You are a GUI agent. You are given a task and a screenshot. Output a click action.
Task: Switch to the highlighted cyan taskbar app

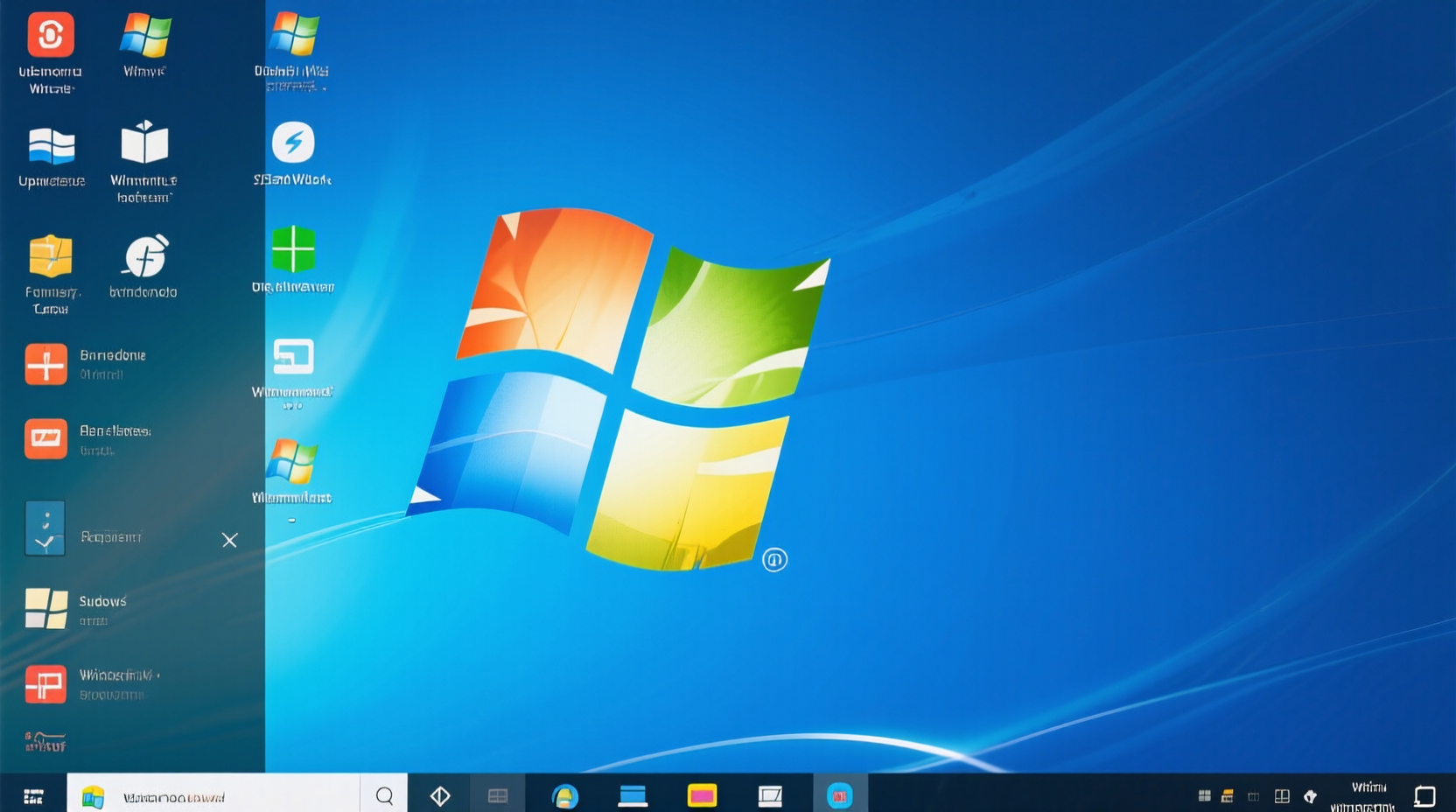coord(840,795)
